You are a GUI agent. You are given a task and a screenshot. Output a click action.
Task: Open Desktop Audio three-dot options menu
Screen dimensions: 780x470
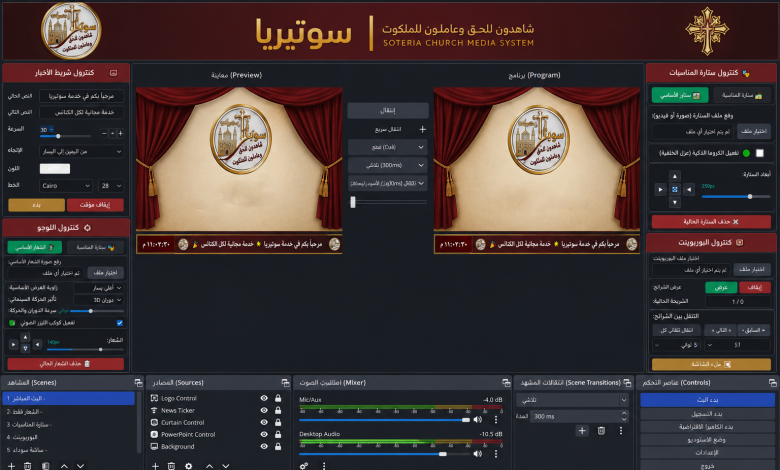[x=495, y=454]
